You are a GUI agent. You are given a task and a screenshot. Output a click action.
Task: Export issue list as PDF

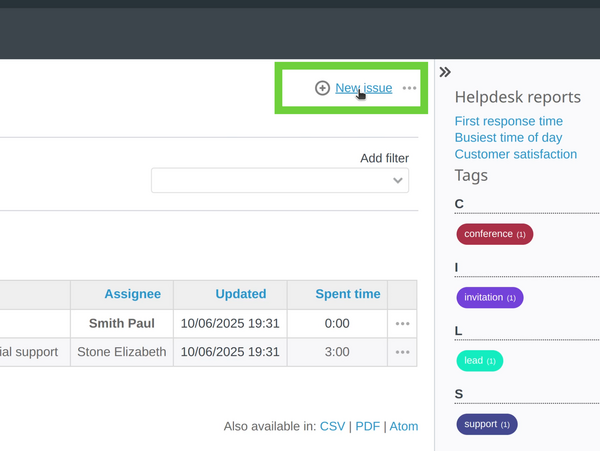tap(367, 426)
